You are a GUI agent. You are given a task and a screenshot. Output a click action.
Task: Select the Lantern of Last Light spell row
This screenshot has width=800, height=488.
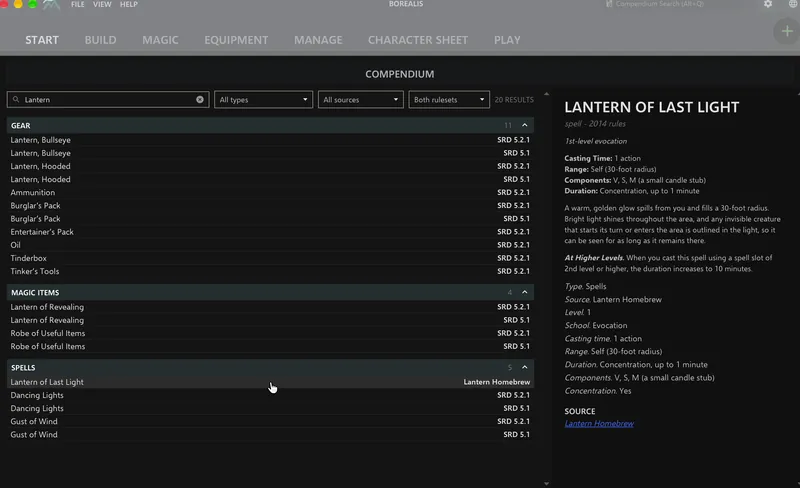click(270, 382)
